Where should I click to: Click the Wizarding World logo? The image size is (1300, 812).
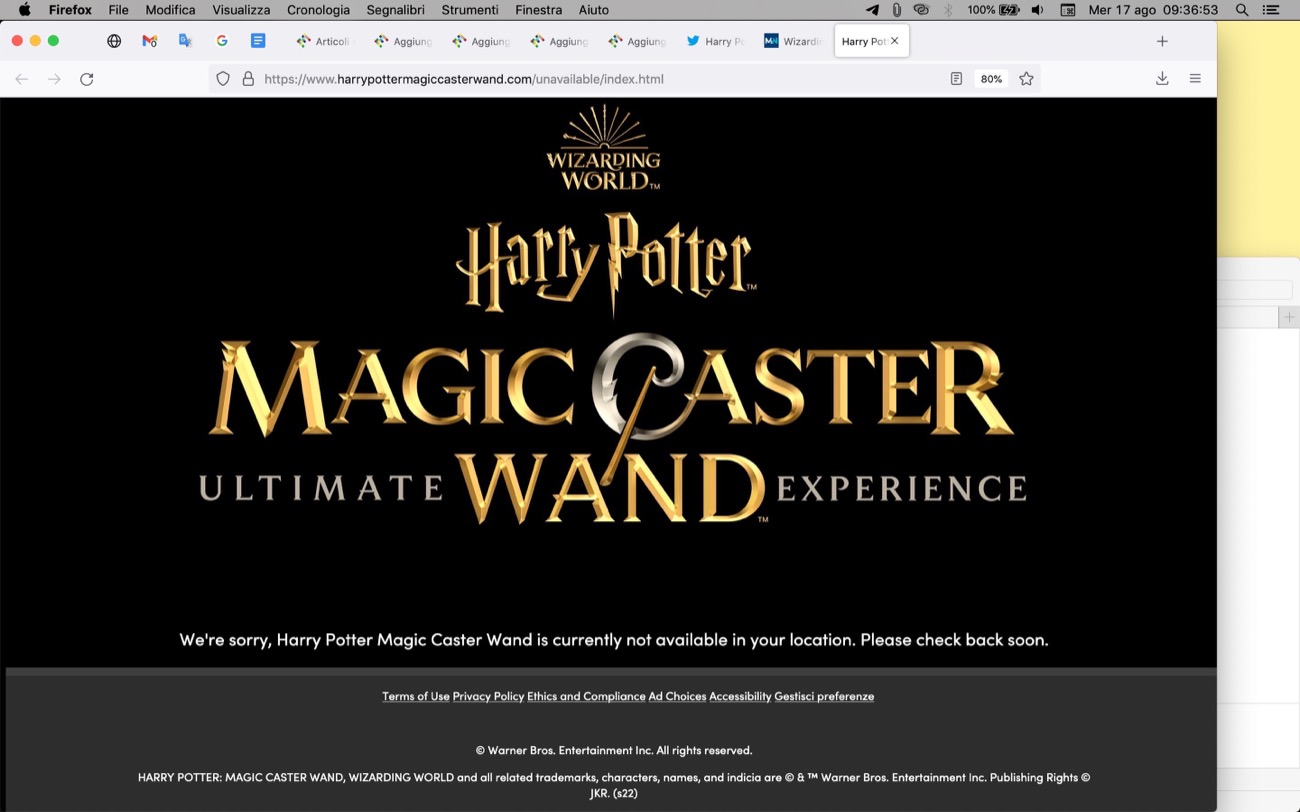603,148
